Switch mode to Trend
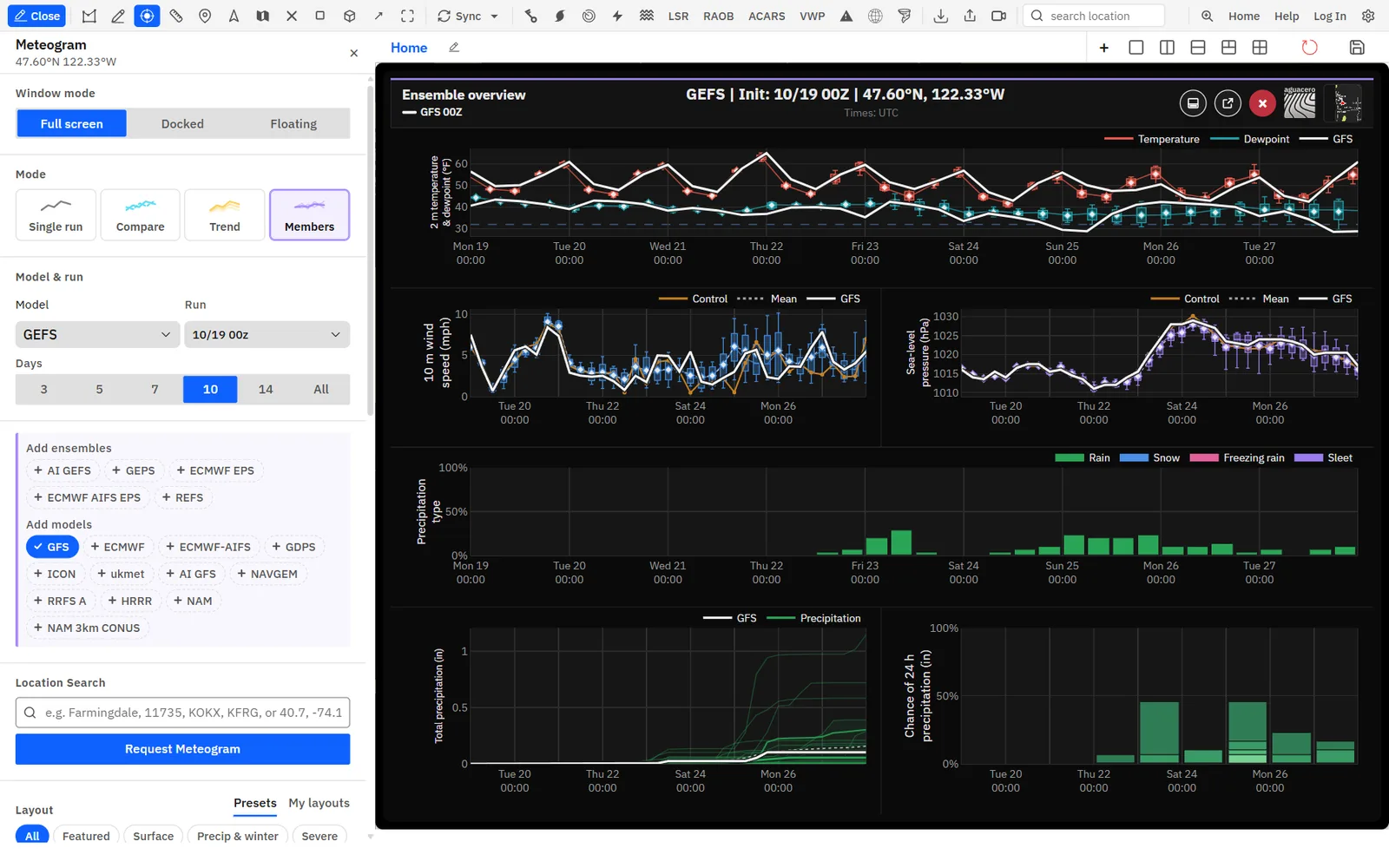Image resolution: width=1389 pixels, height=868 pixels. [224, 214]
